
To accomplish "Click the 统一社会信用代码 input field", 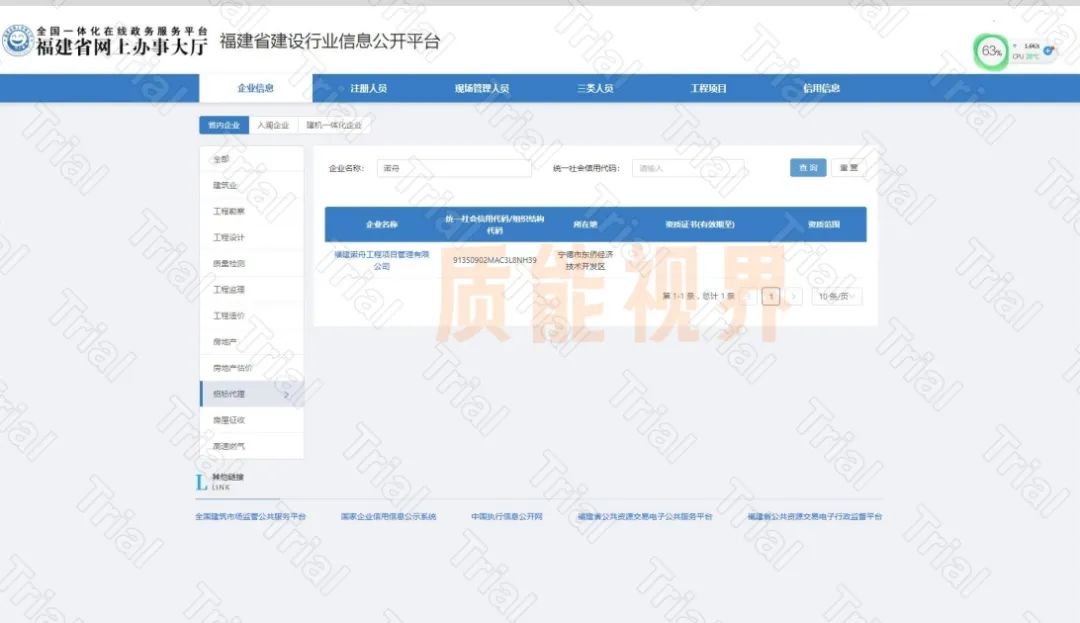I will pos(688,168).
